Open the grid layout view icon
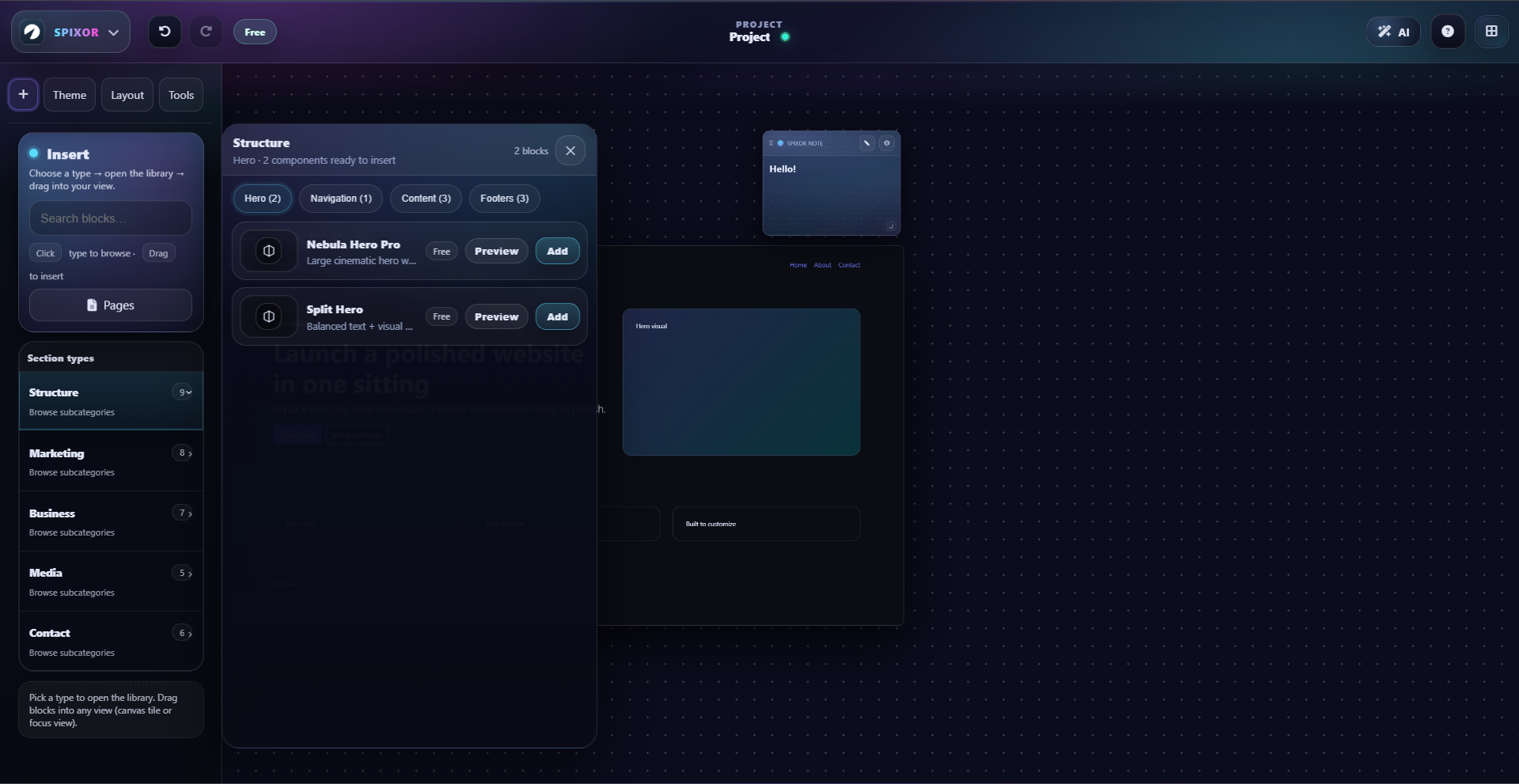 (x=1493, y=32)
